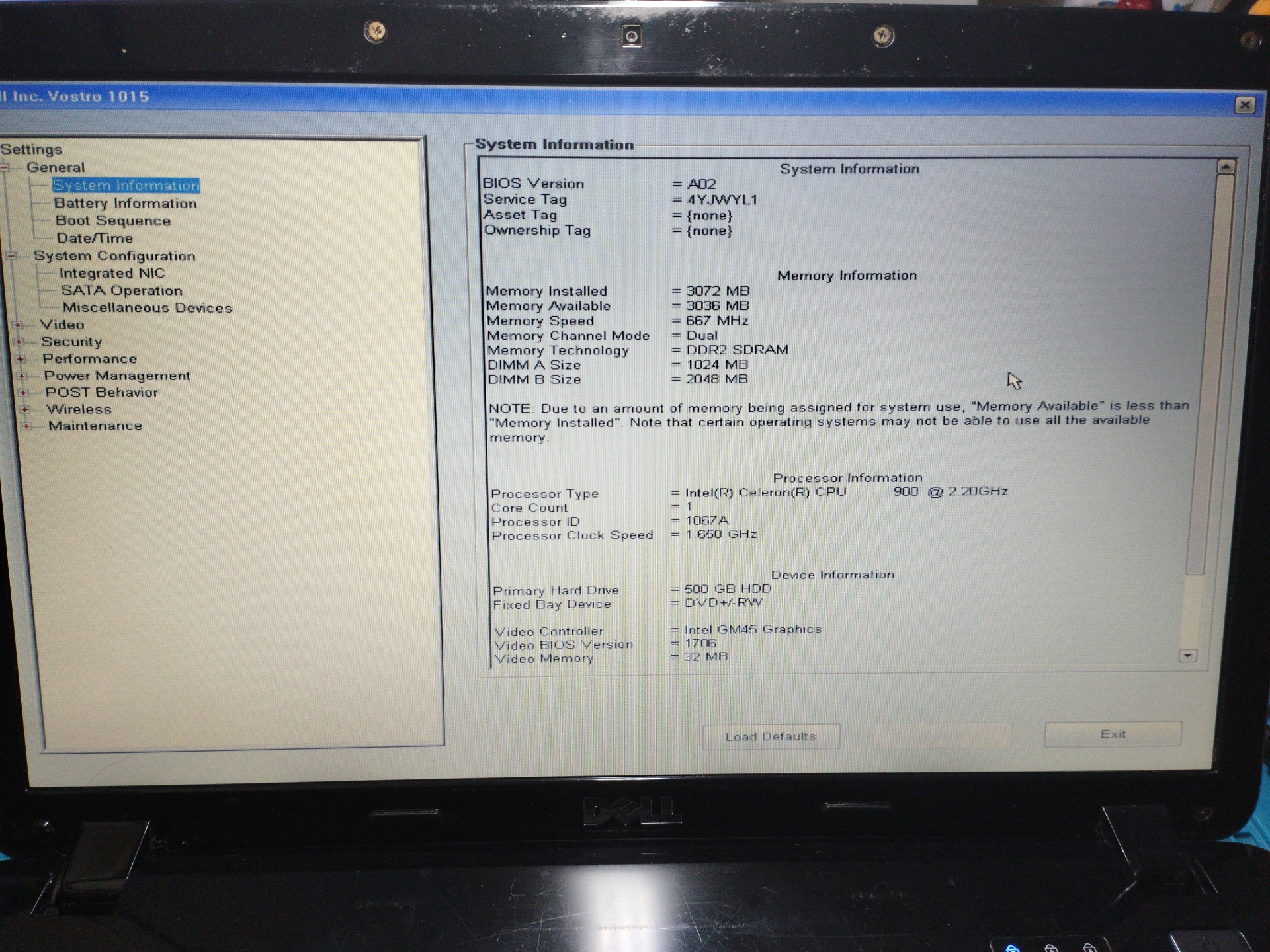Click the Ownership Tag label
Viewport: 1270px width, 952px height.
(537, 231)
